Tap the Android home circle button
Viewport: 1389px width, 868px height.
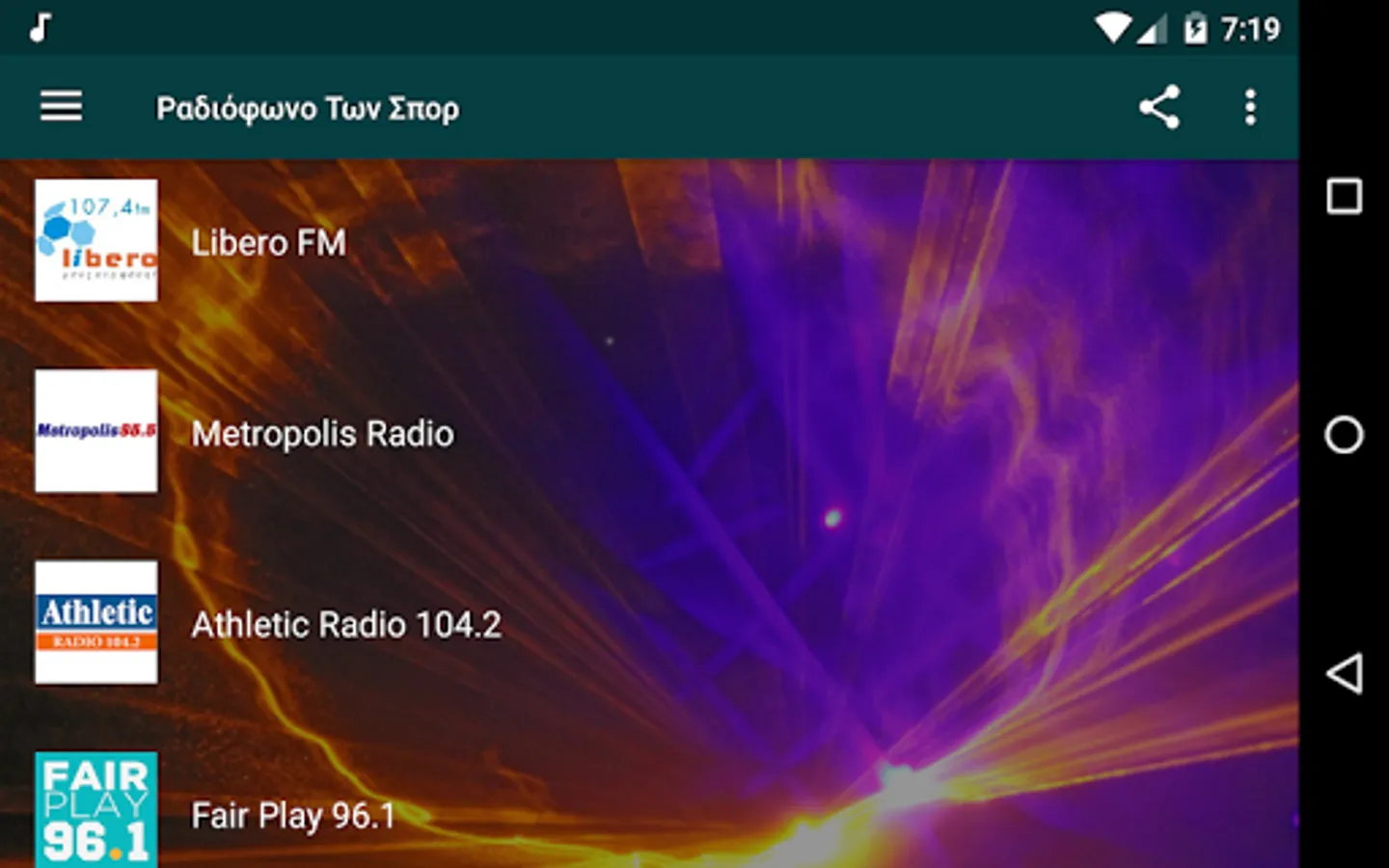click(x=1345, y=435)
